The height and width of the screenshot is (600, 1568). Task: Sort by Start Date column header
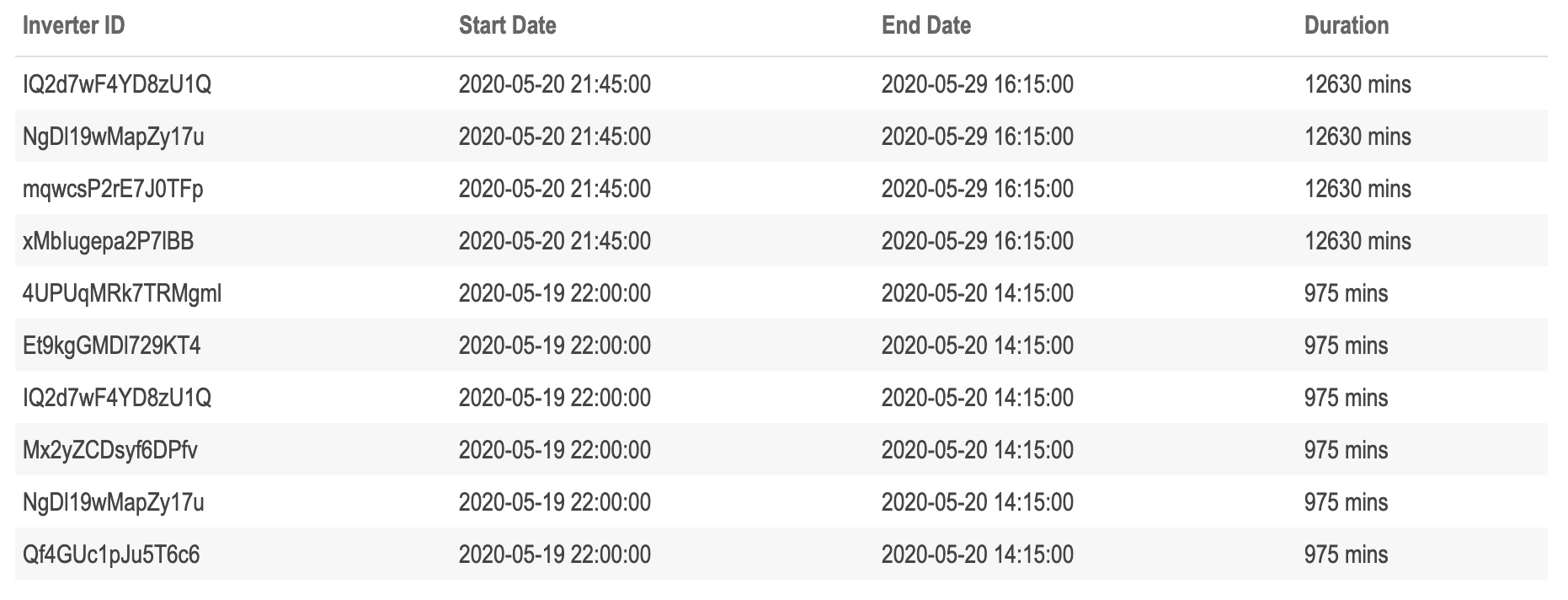[507, 25]
